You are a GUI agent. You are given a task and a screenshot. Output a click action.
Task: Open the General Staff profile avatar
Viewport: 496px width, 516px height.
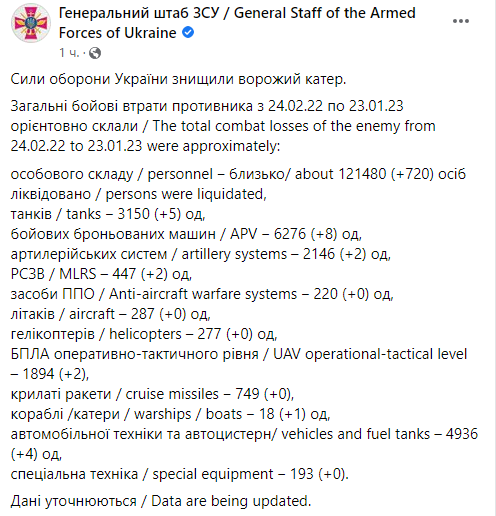(x=31, y=23)
